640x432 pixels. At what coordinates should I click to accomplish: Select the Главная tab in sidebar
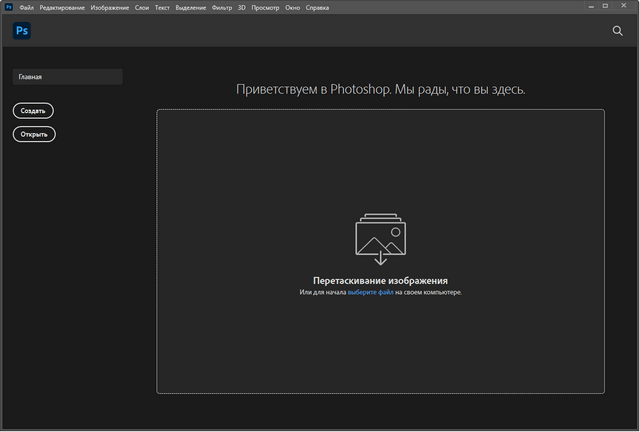(68, 77)
